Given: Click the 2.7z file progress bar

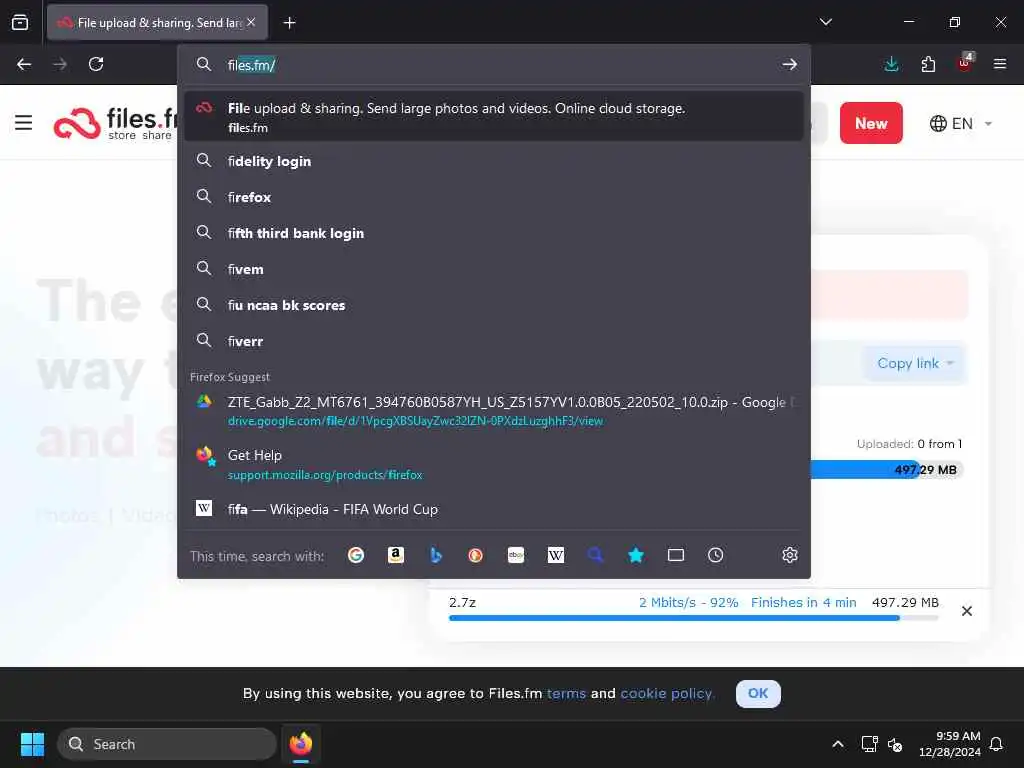Looking at the screenshot, I should (x=694, y=618).
